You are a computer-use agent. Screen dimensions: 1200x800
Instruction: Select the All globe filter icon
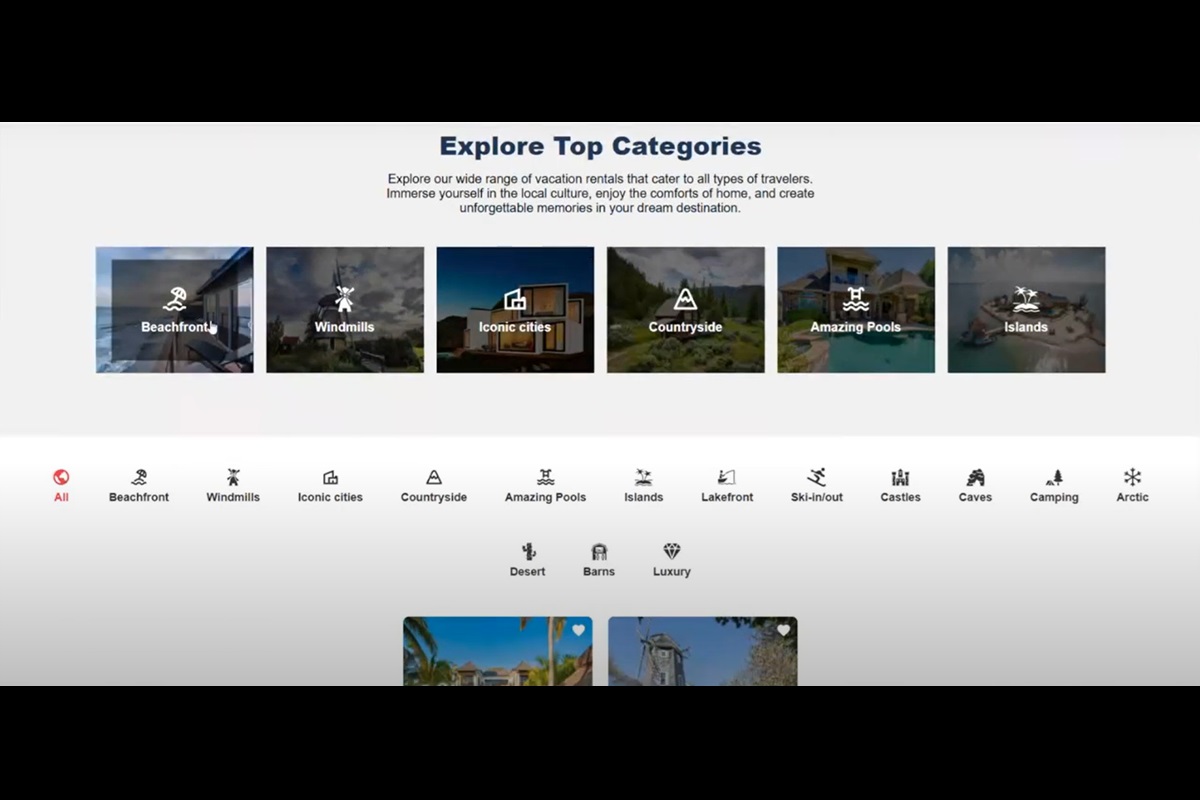(61, 477)
